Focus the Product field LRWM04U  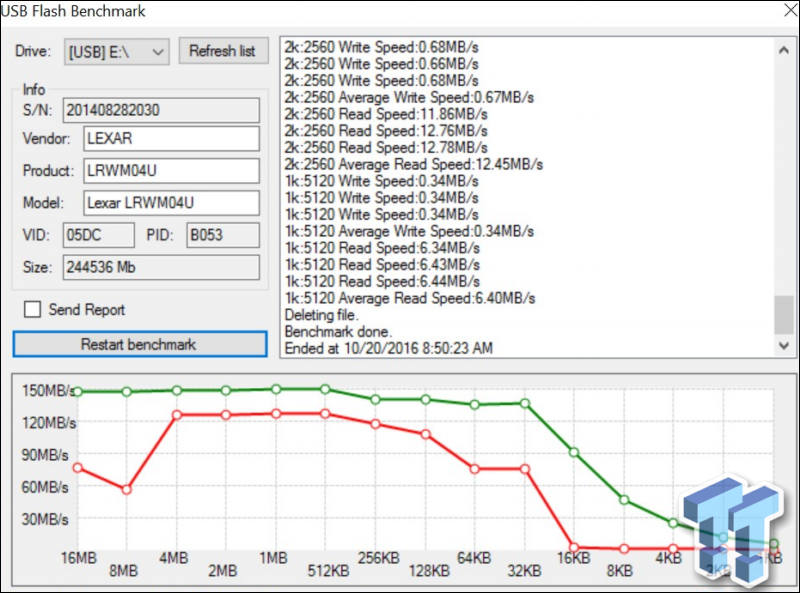click(171, 170)
